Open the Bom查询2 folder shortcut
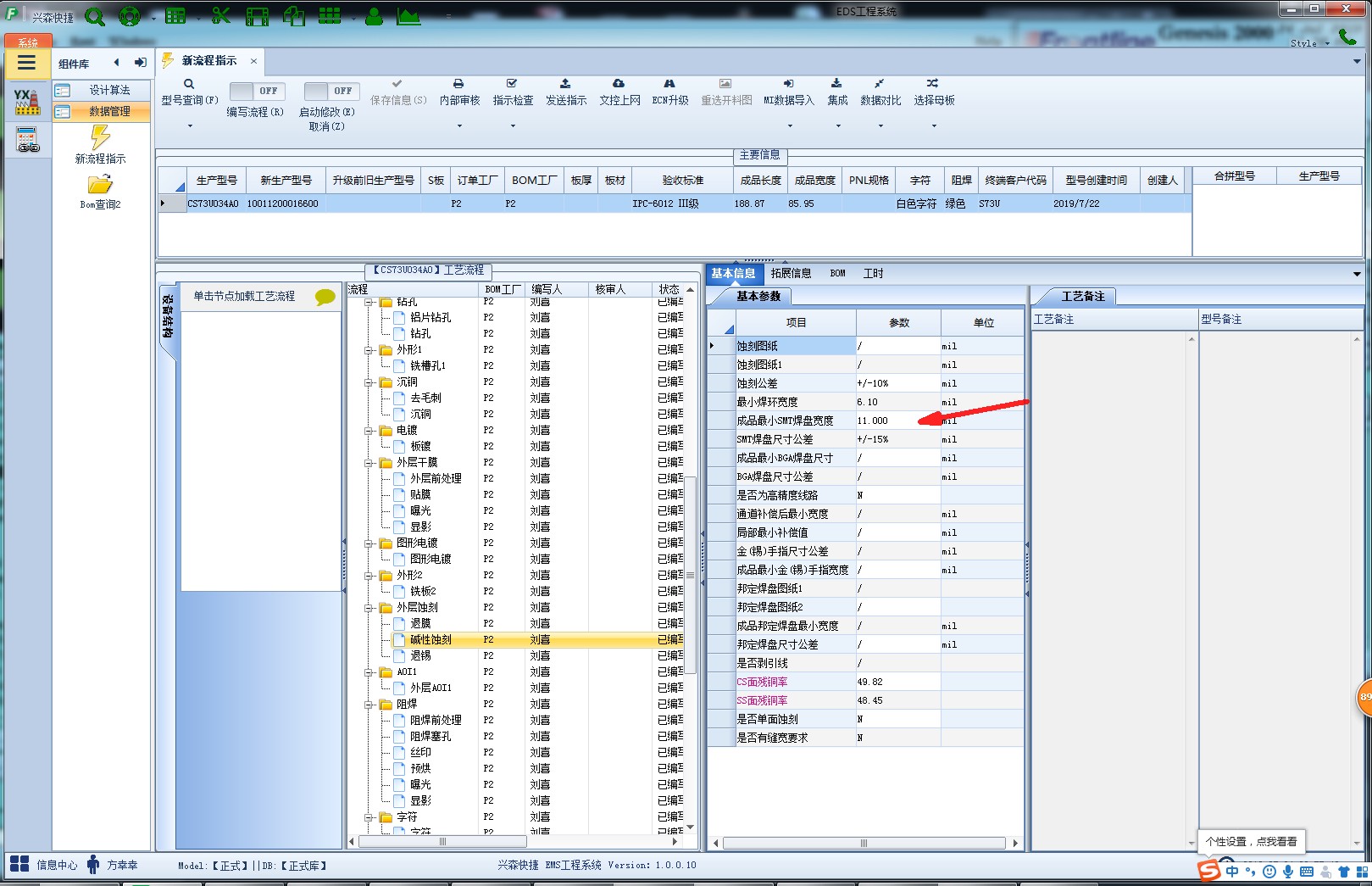The height and width of the screenshot is (886, 1372). click(100, 192)
